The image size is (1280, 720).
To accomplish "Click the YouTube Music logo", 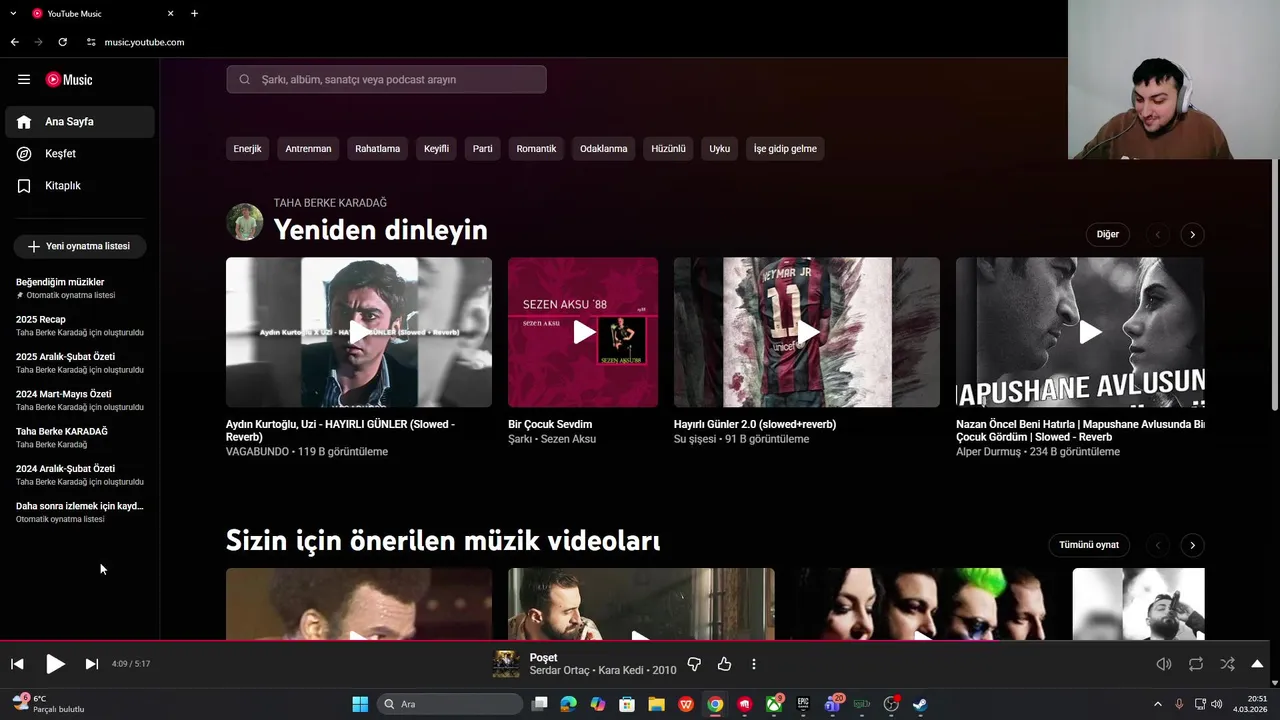I will [x=69, y=80].
